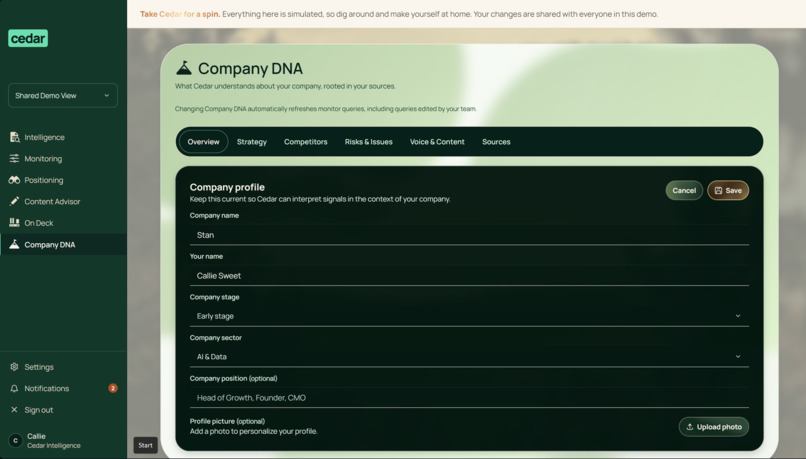Click the Callie avatar circle
This screenshot has width=806, height=459.
click(15, 440)
